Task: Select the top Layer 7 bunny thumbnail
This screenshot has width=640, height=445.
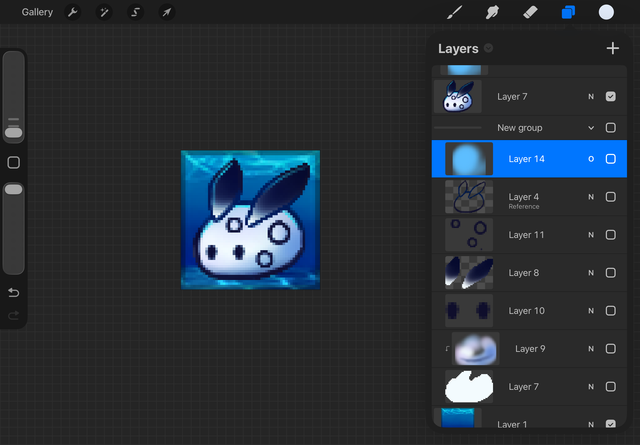Action: click(458, 96)
